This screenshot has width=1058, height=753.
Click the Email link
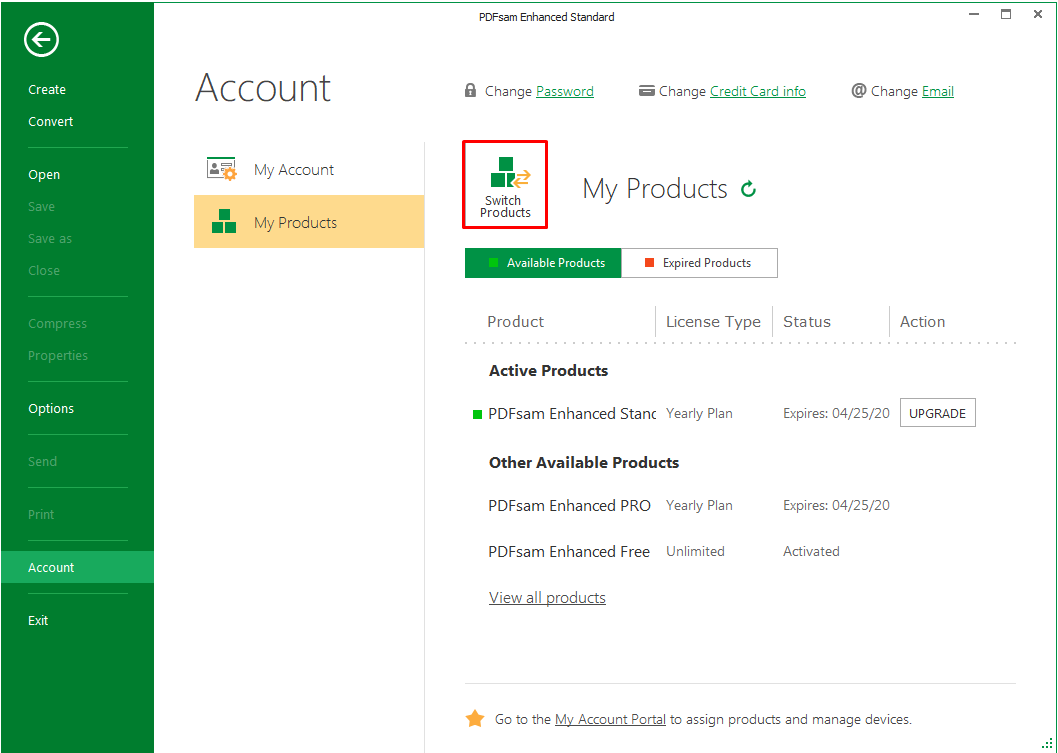938,91
